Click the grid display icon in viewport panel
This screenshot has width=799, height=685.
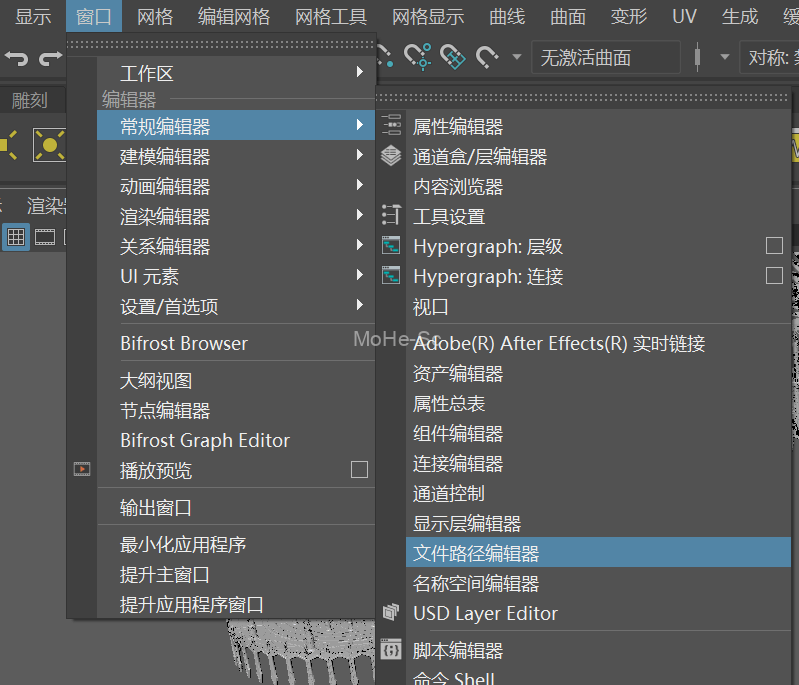(16, 237)
